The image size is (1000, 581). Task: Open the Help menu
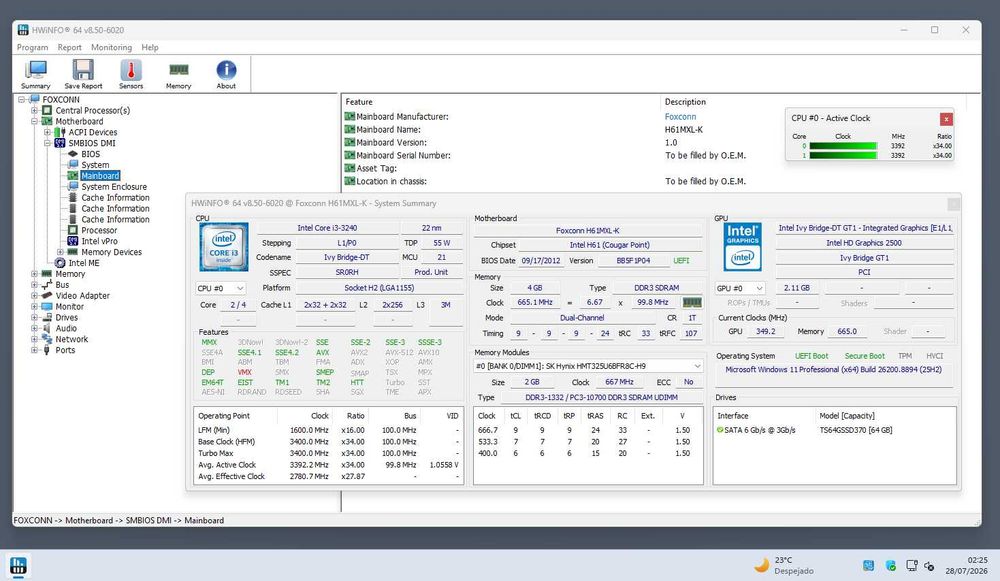click(x=150, y=47)
